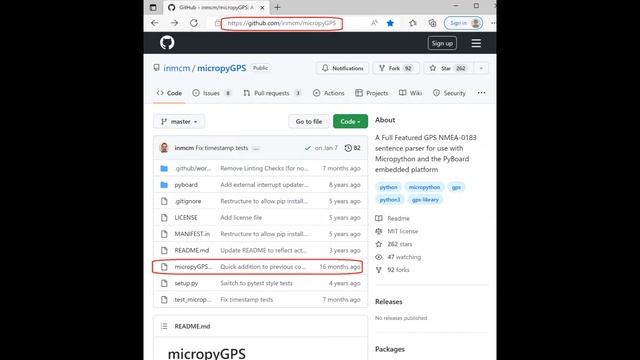Click the commit status checkmark

pos(307,148)
